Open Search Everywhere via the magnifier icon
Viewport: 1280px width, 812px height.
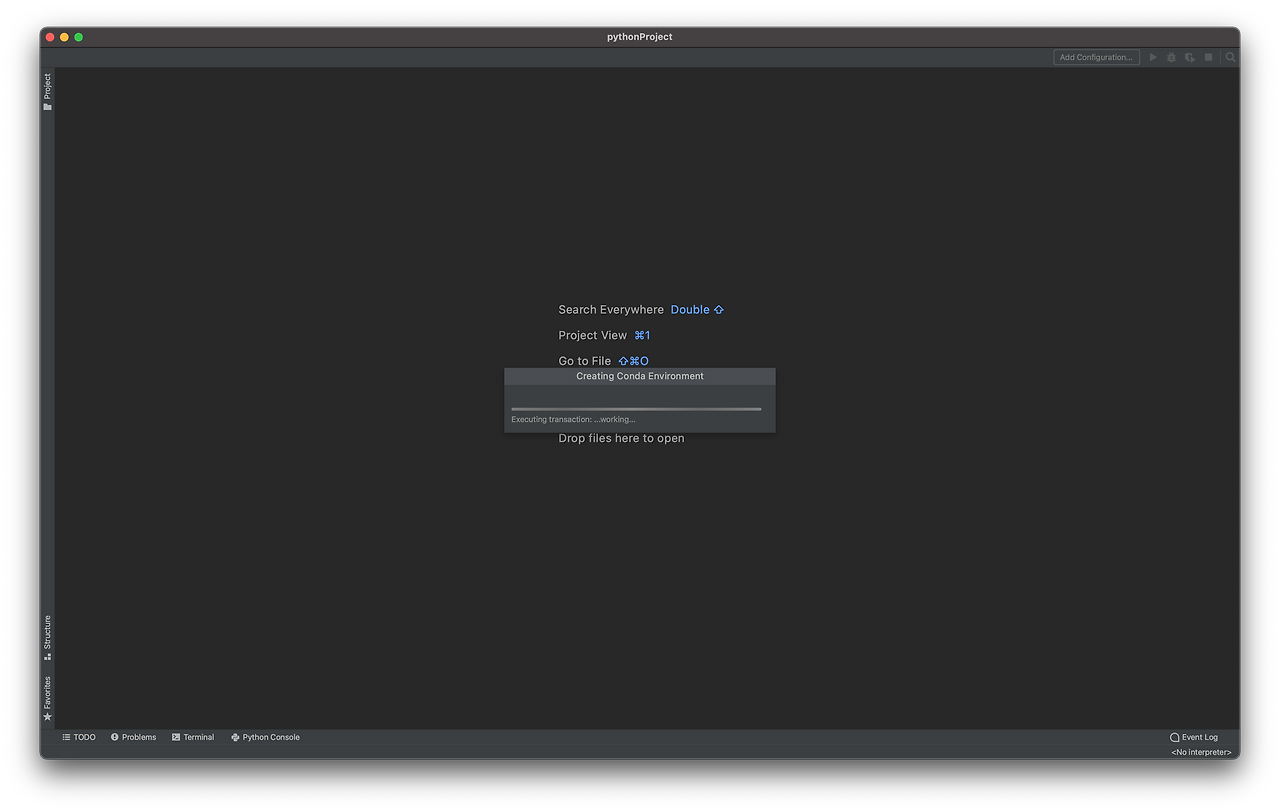(1230, 57)
